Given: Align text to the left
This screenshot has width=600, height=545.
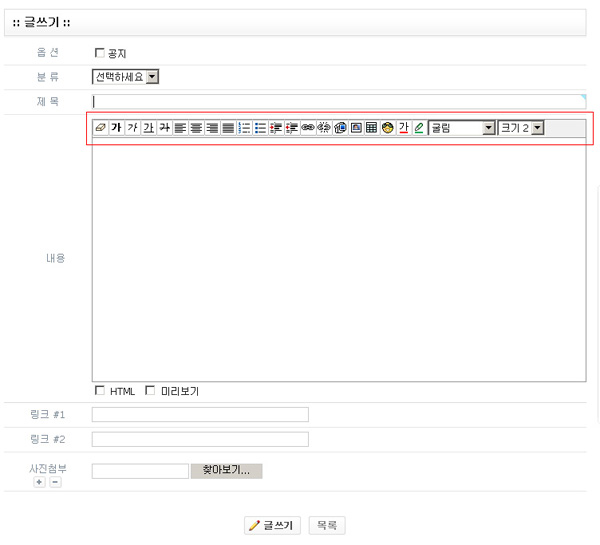Looking at the screenshot, I should click(x=180, y=127).
